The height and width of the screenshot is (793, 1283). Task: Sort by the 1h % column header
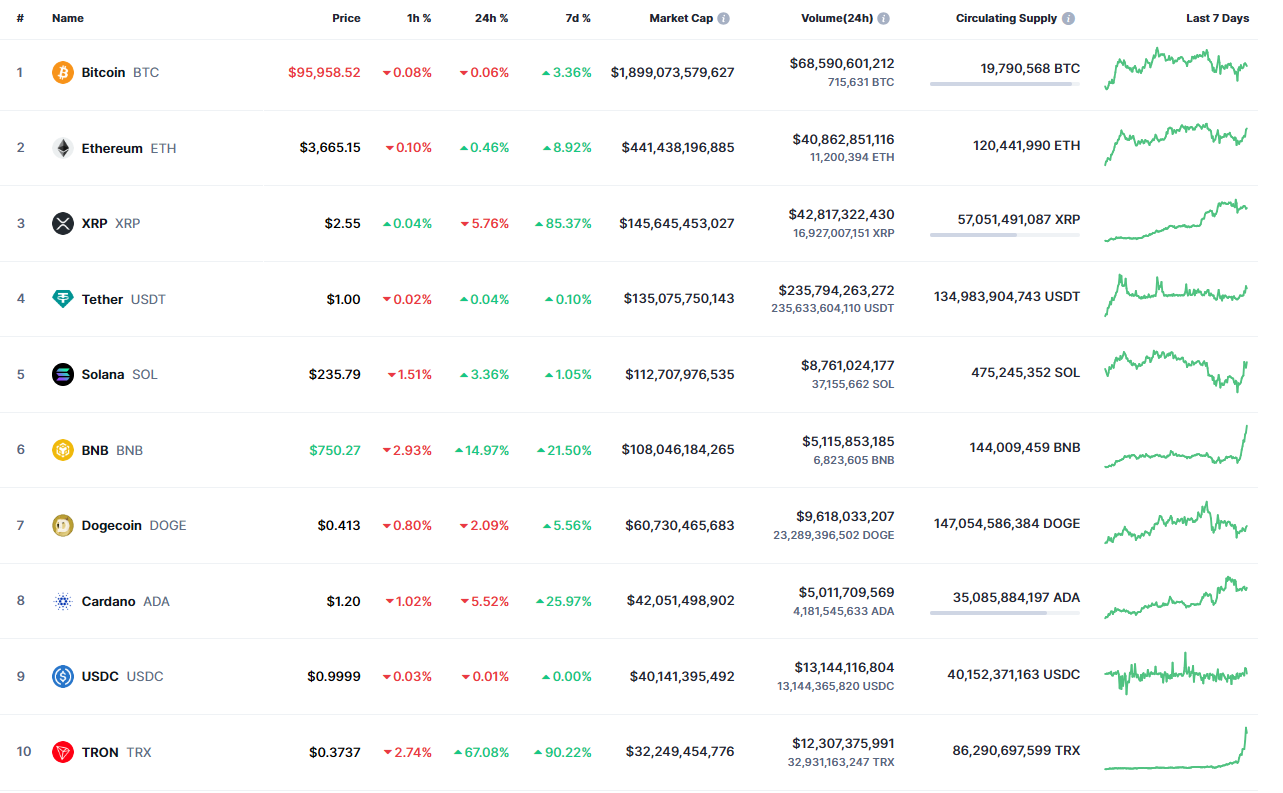click(x=418, y=19)
